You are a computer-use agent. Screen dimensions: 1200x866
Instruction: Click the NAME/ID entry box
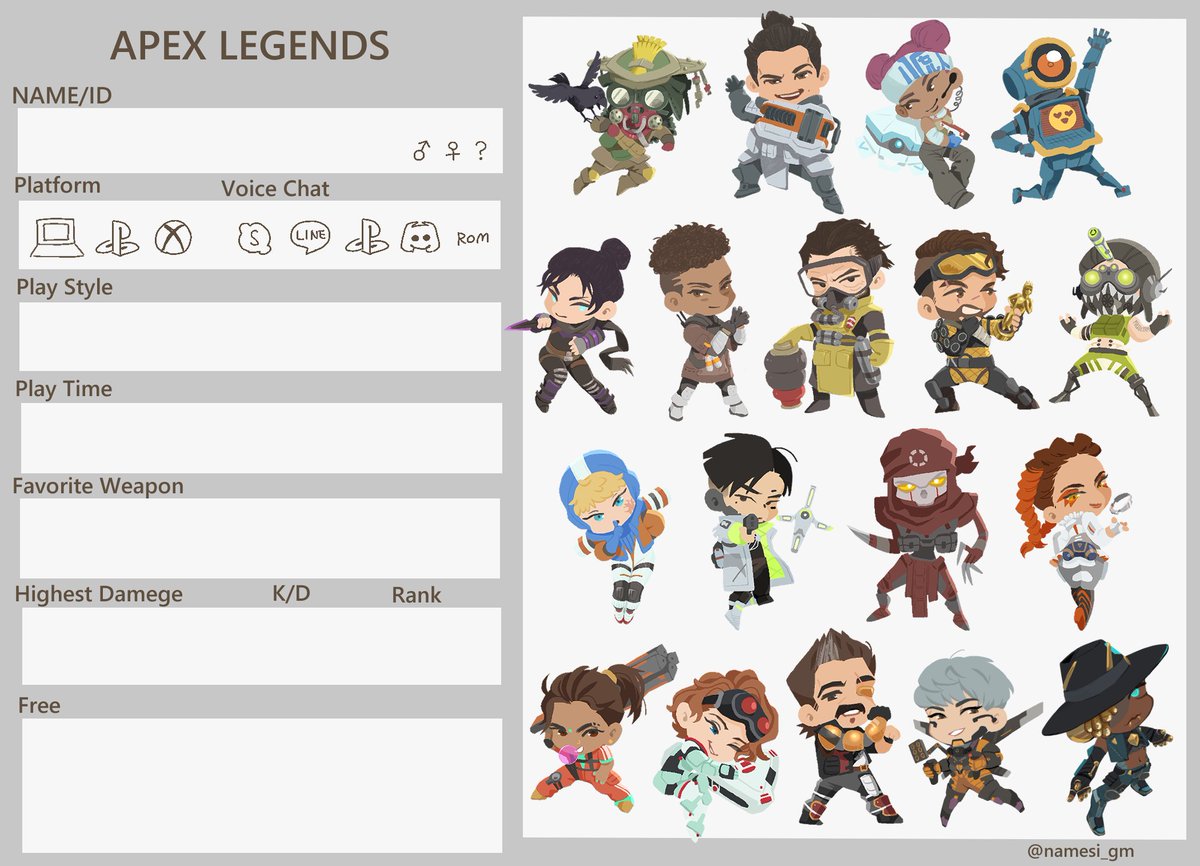(259, 140)
